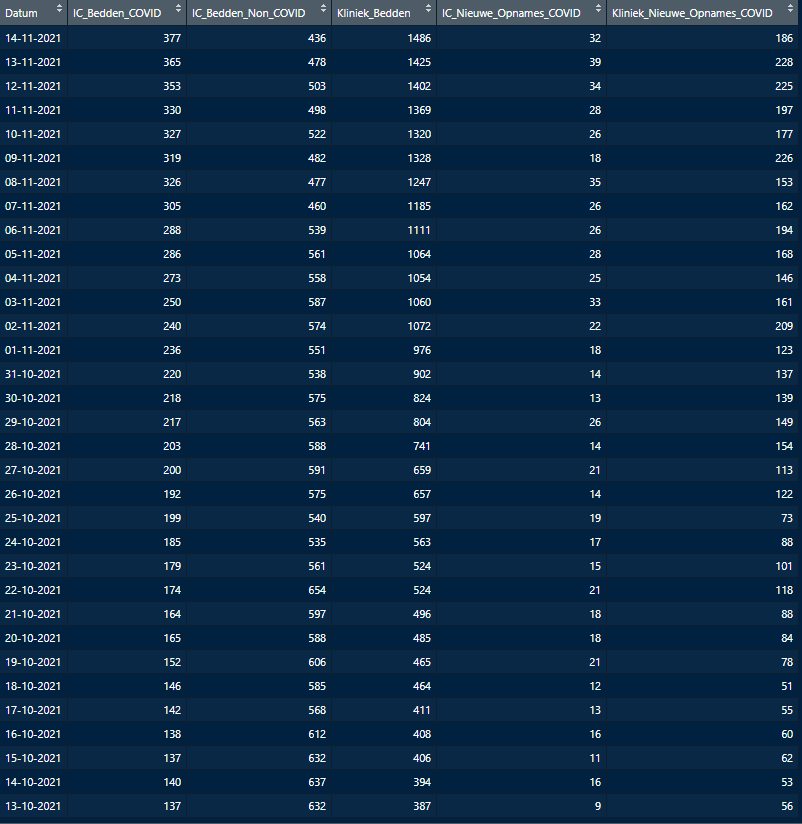Sort by IC_Bedden_Non_COVID sort arrows

coord(323,8)
